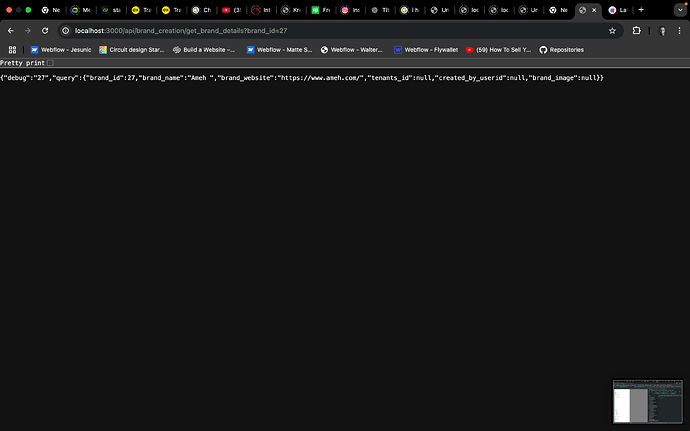
Task: Switch to the 'sta' tab
Action: point(111,10)
